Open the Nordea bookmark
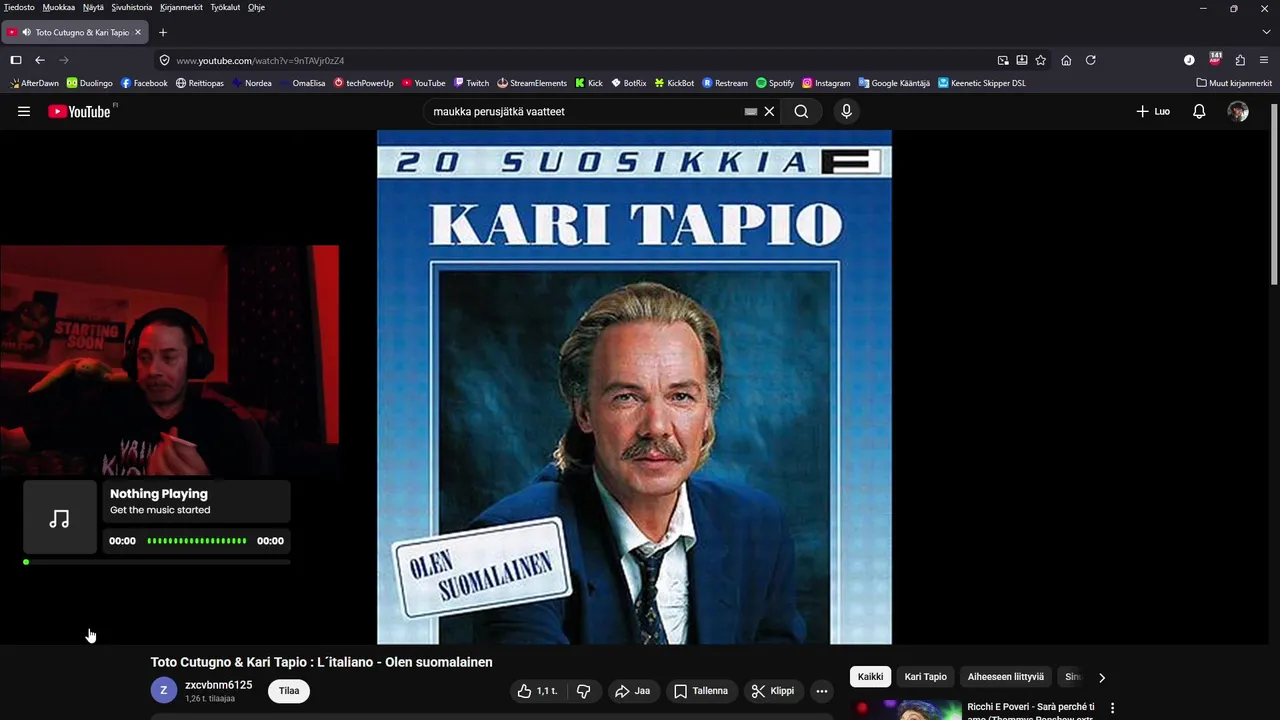Screen dimensions: 1280x720 [x=252, y=83]
